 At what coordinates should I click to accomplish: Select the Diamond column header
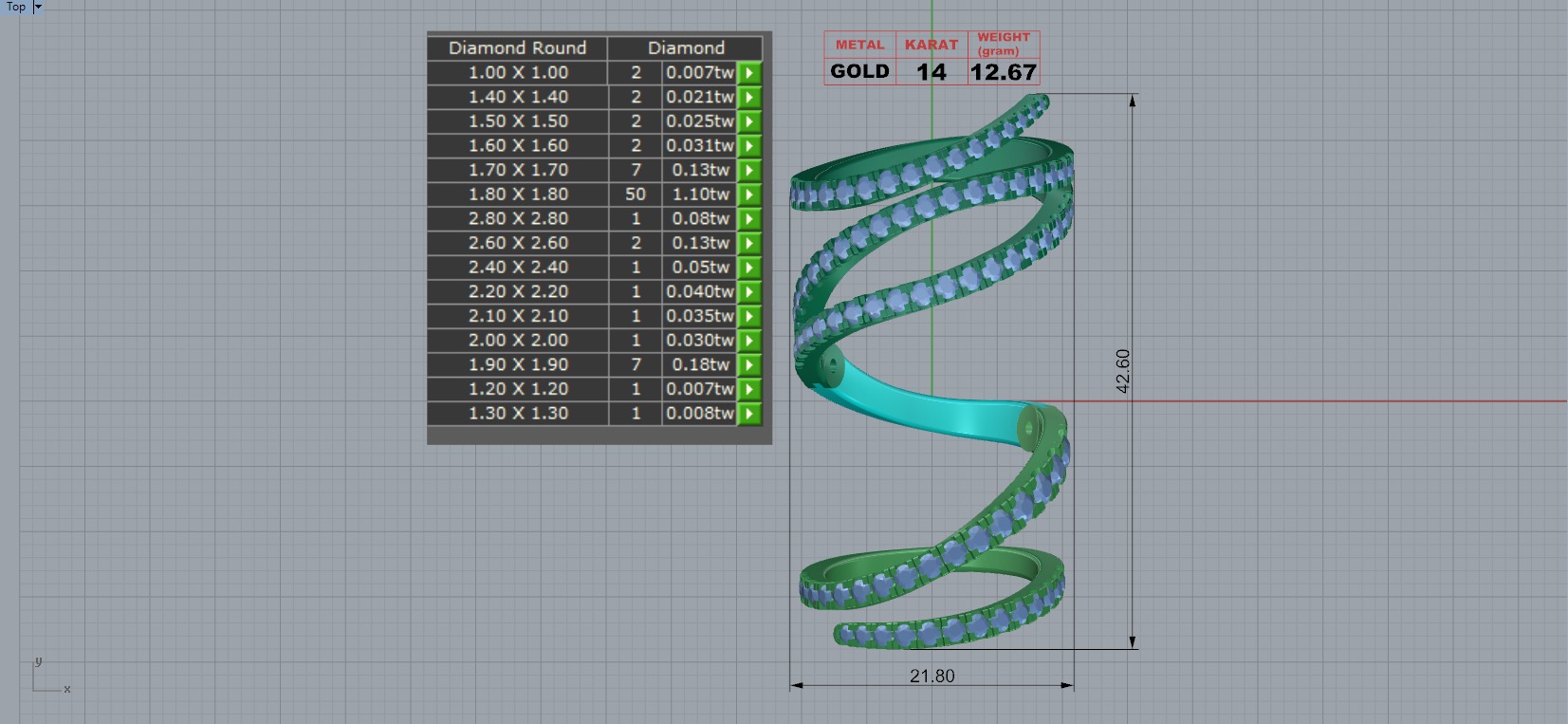686,47
